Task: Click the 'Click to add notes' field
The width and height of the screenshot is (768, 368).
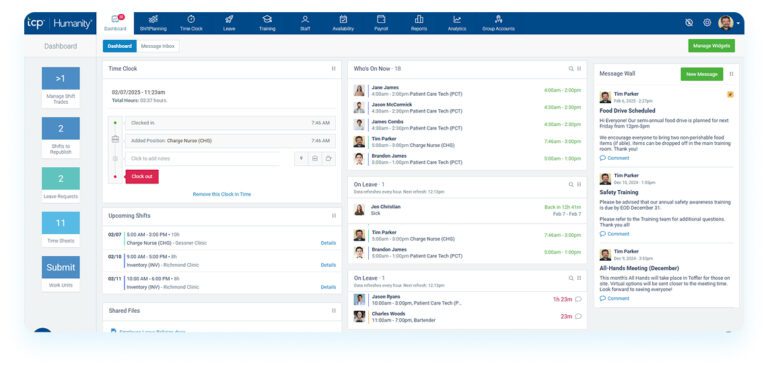Action: coord(203,159)
